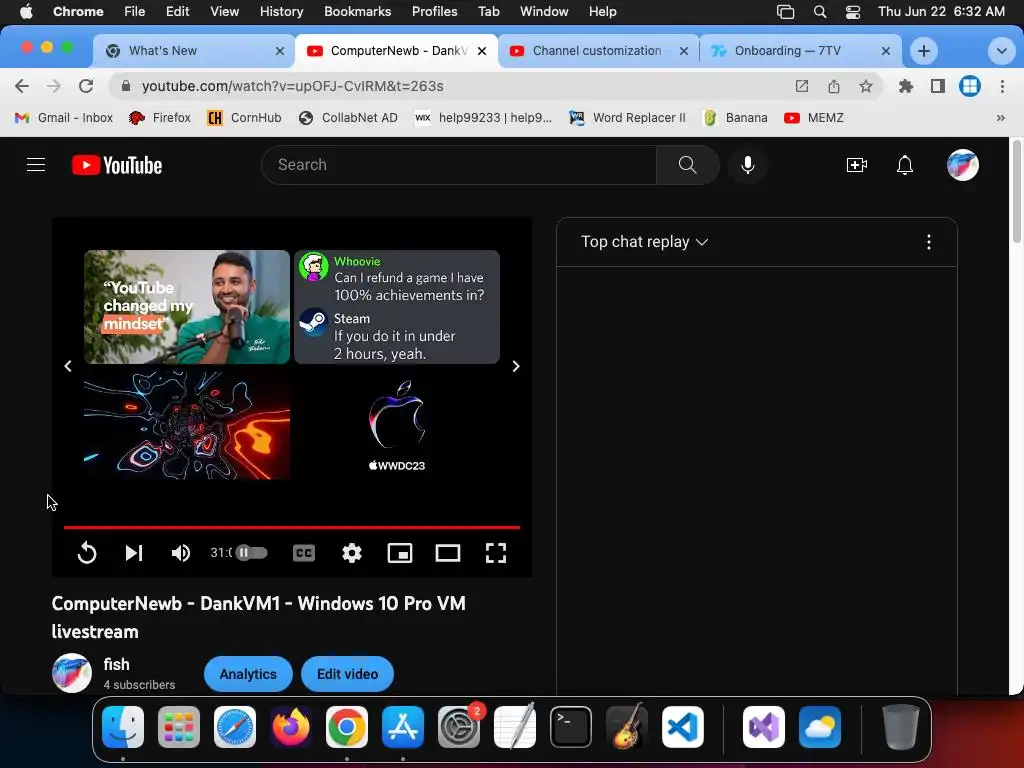Replay the video with replay button

tap(87, 553)
